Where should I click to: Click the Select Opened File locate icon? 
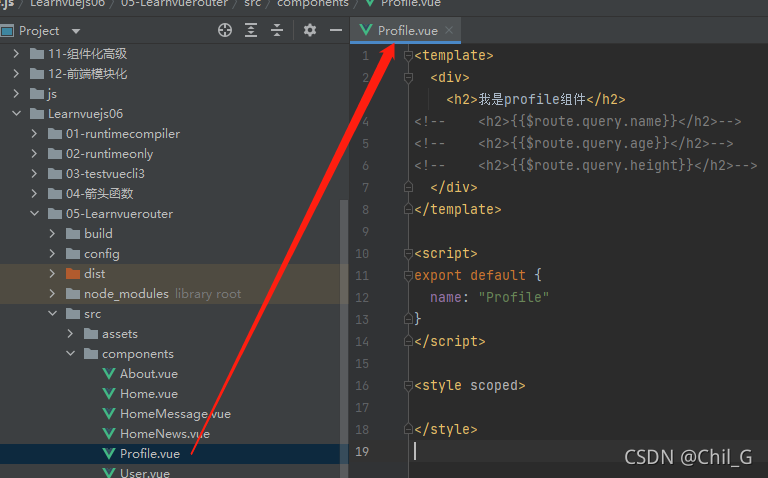pos(225,30)
